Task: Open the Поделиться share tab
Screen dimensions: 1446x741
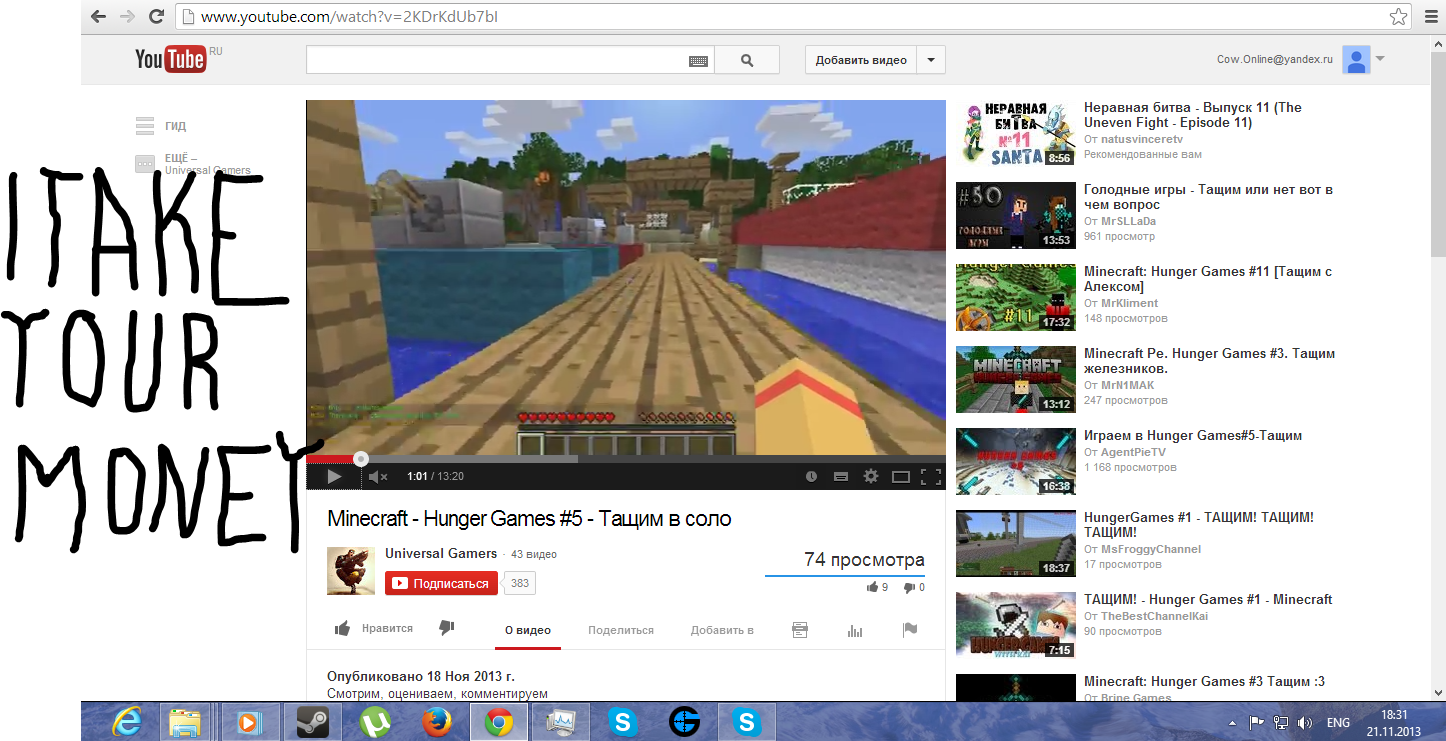Action: tap(621, 630)
